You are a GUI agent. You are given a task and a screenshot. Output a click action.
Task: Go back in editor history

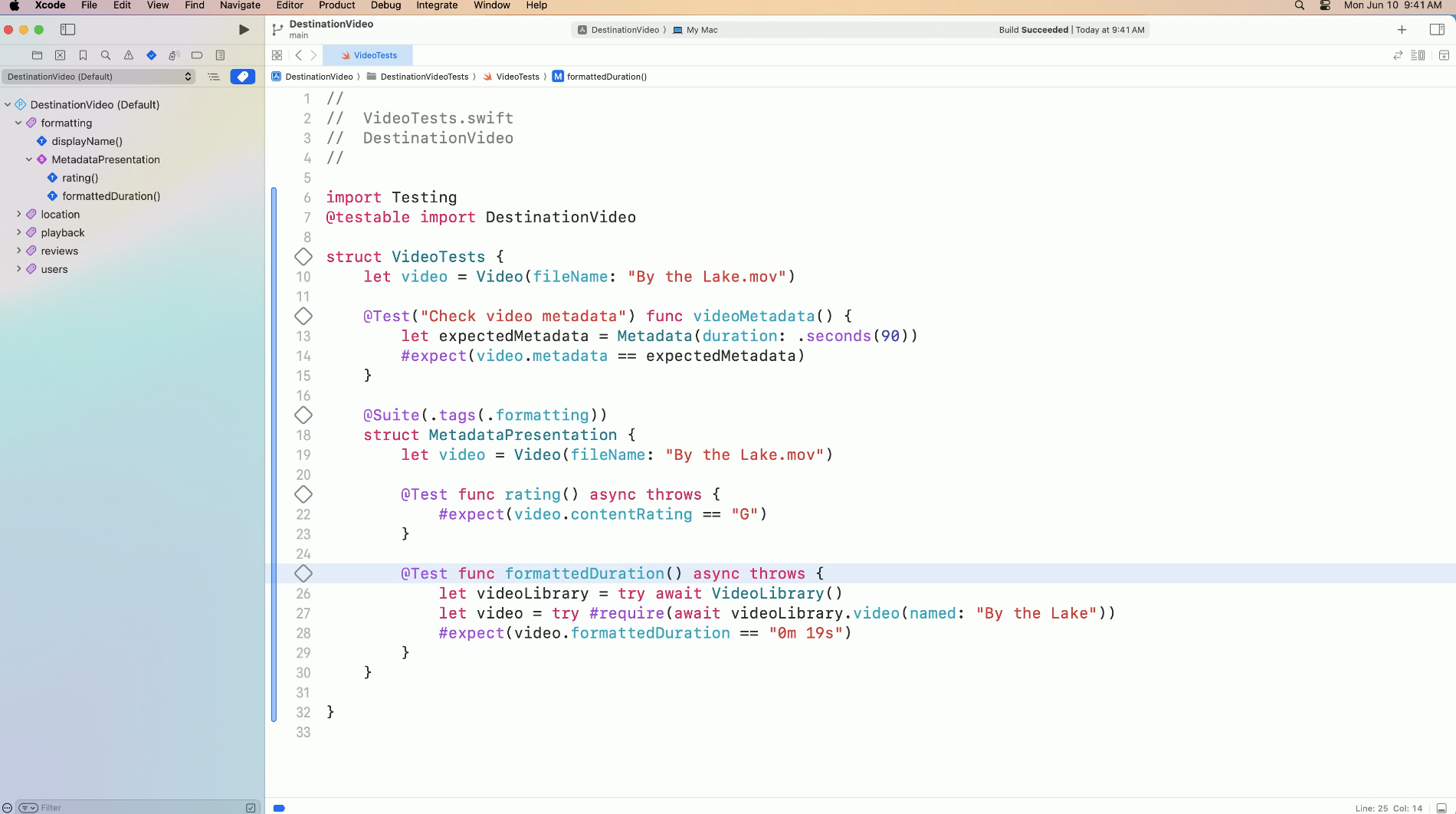tap(299, 55)
